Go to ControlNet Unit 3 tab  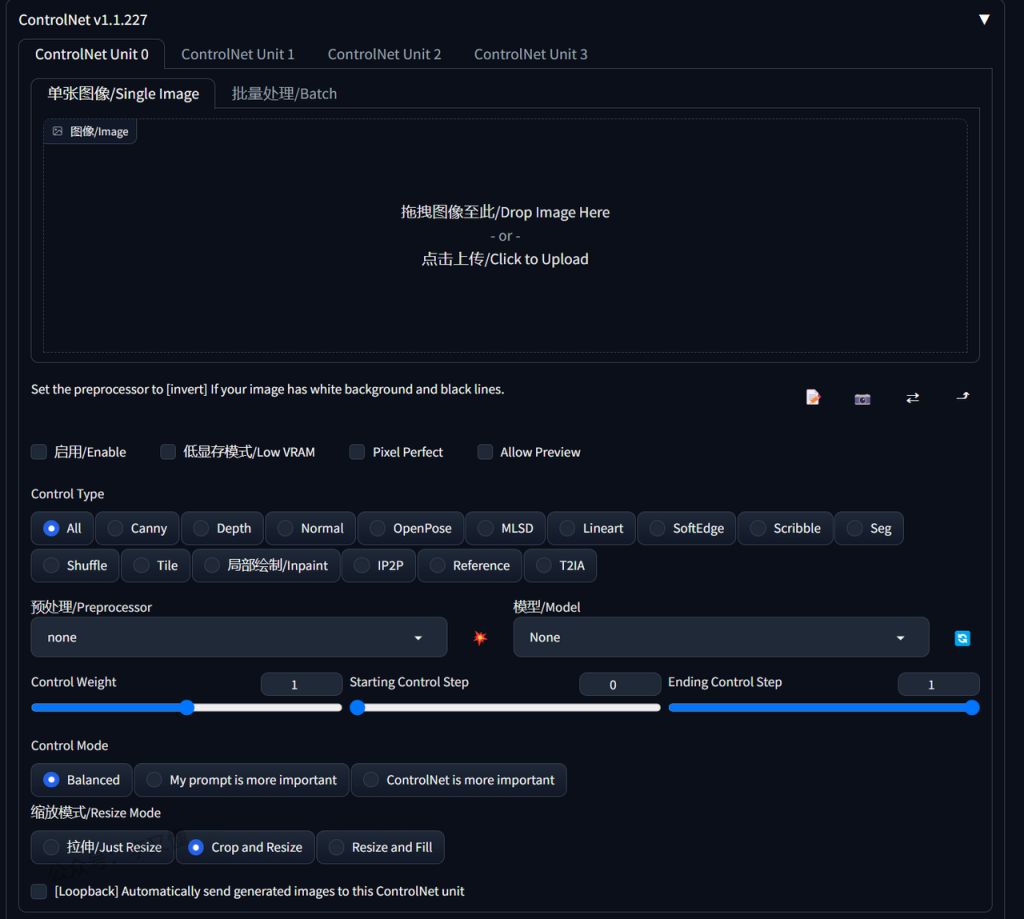530,54
